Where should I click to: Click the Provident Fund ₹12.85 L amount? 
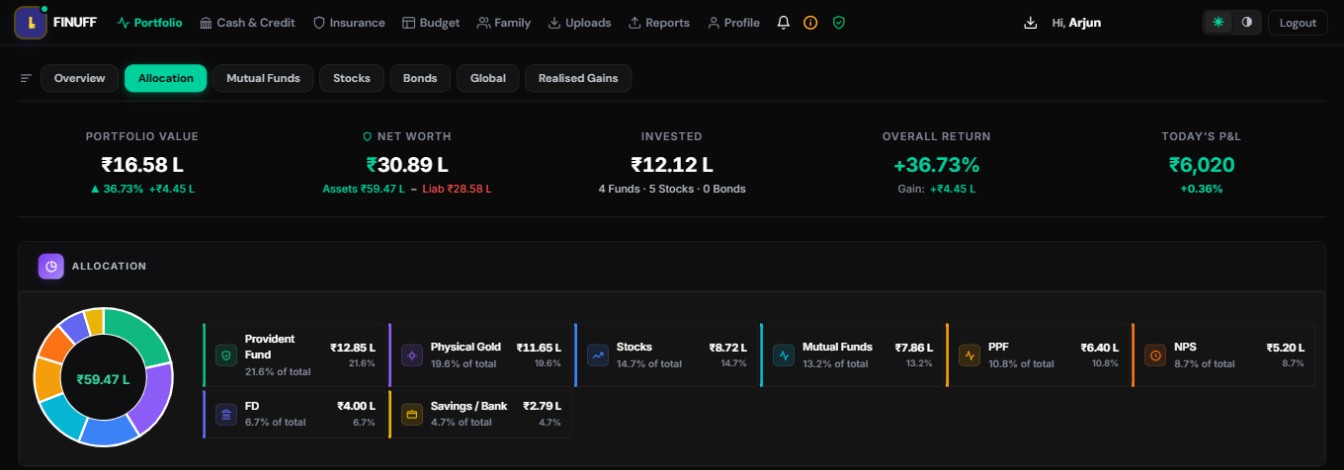coord(353,347)
